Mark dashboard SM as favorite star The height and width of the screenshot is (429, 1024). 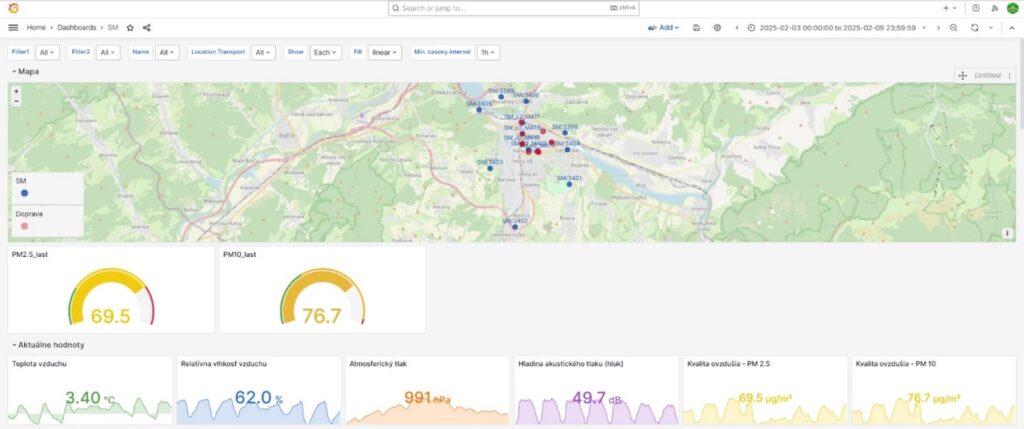click(130, 27)
